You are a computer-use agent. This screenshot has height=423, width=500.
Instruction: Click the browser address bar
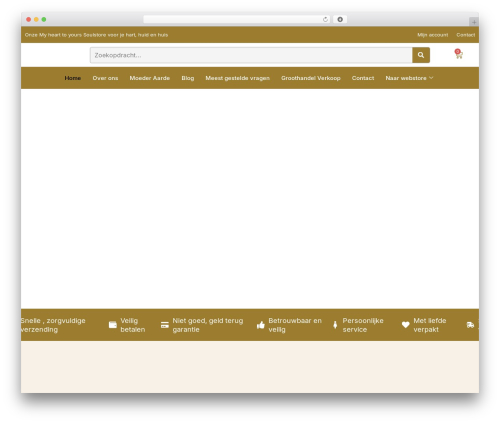tap(236, 20)
